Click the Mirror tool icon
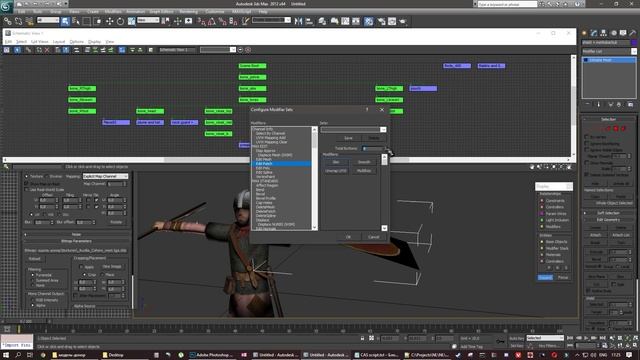The image size is (640, 360). point(298,21)
